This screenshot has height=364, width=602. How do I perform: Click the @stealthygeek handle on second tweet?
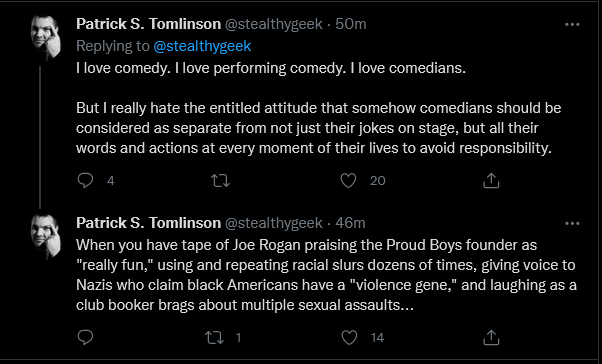coord(273,223)
